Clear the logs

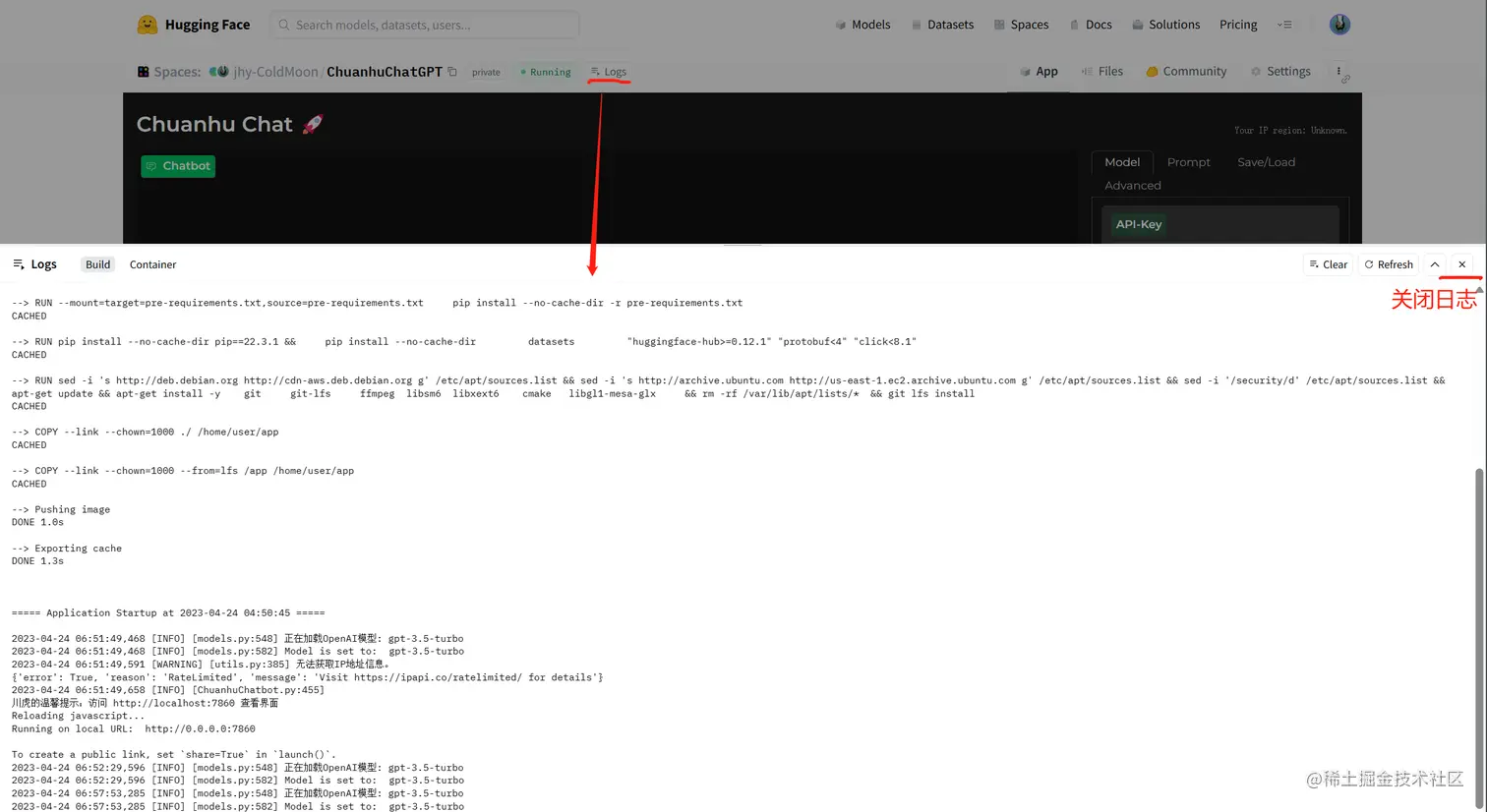pos(1328,264)
